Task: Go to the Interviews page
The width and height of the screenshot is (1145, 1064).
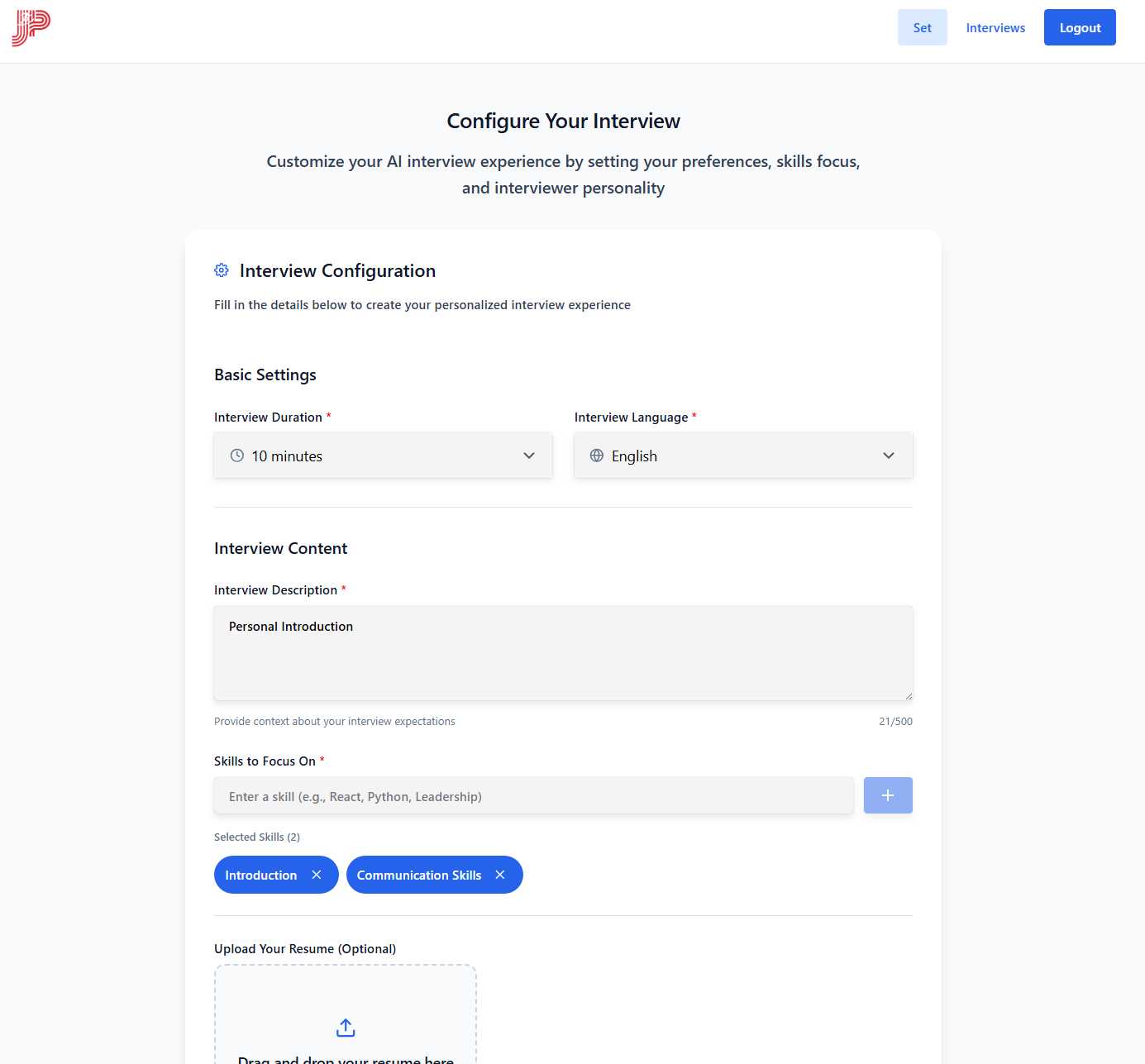Action: [995, 27]
